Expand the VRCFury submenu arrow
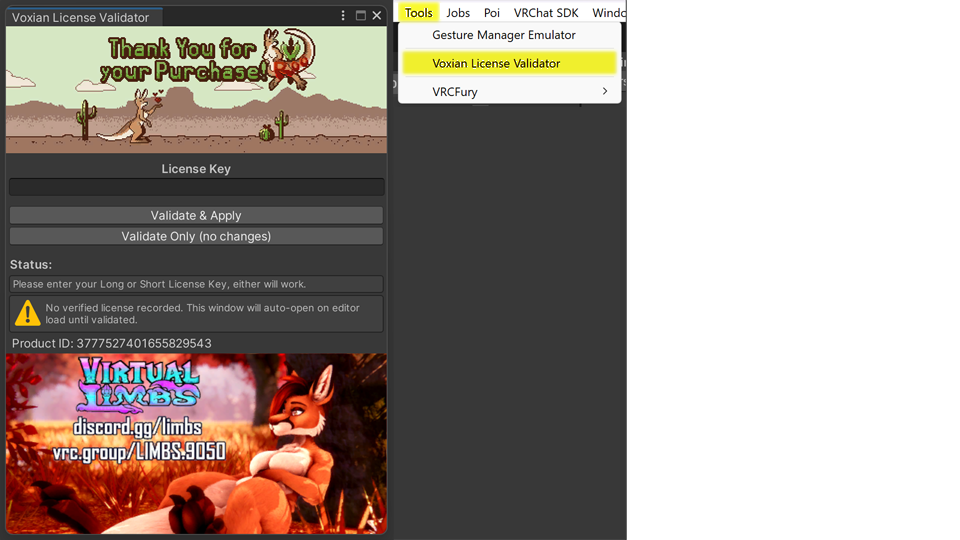 tap(605, 92)
